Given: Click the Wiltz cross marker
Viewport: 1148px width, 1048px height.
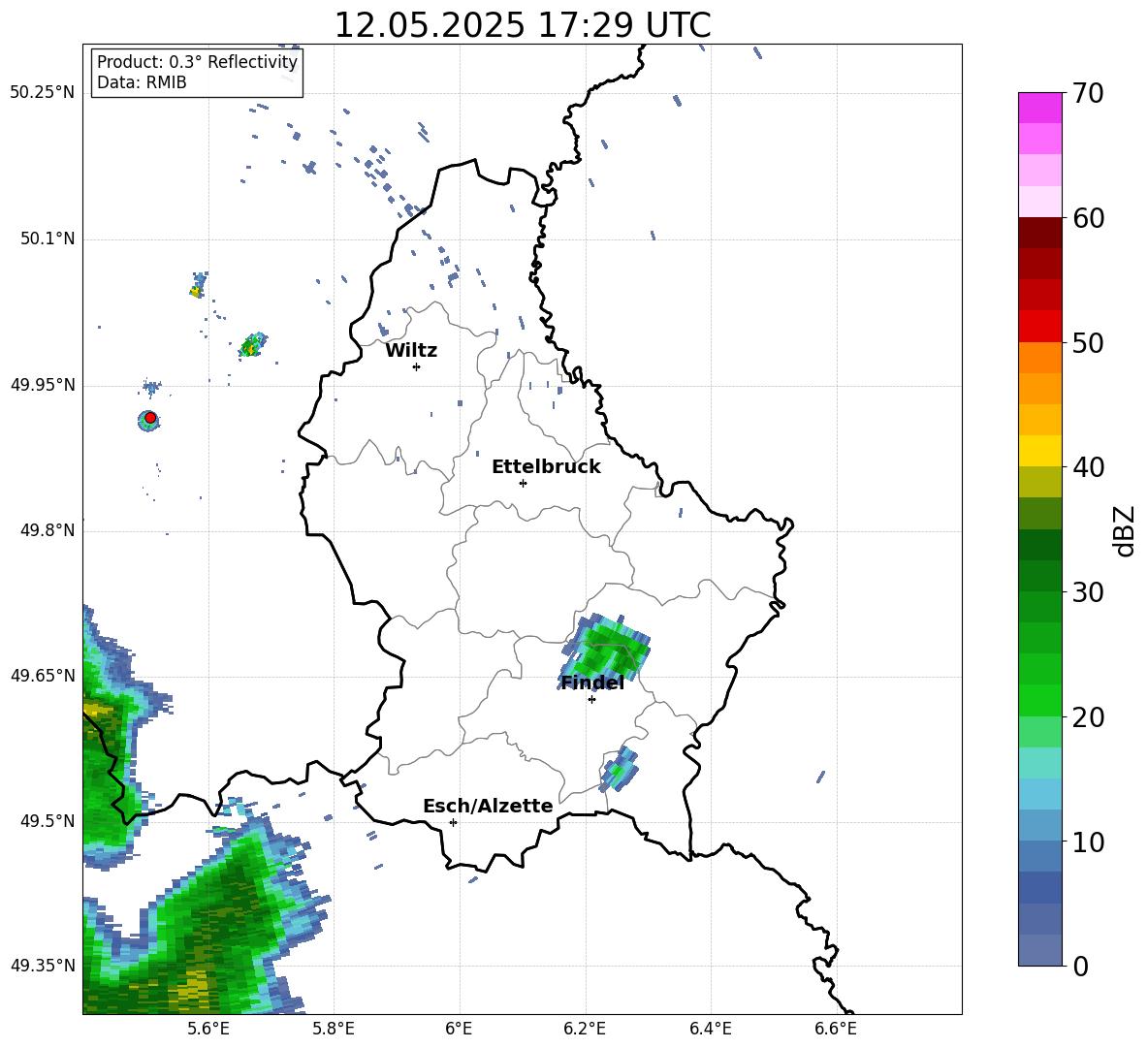Looking at the screenshot, I should [416, 366].
